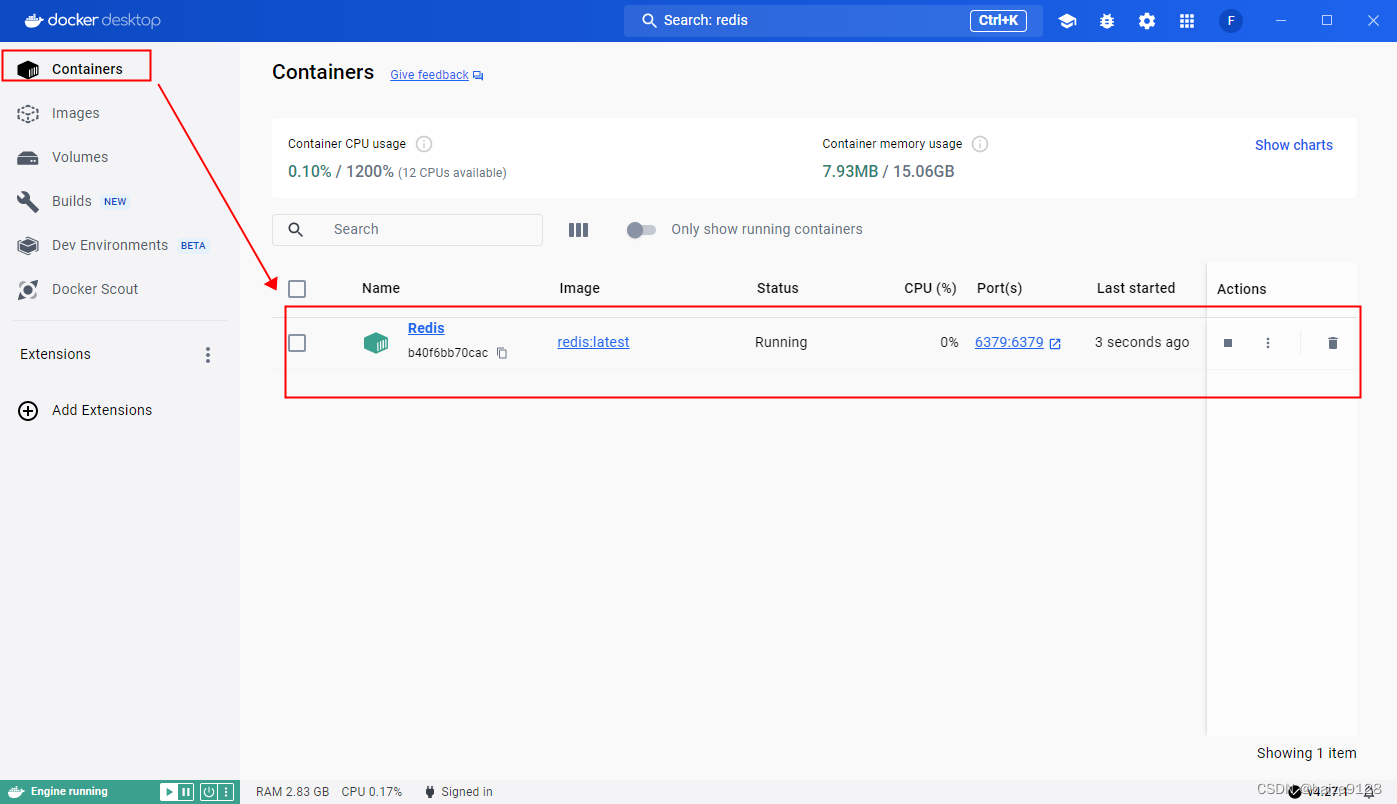The image size is (1397, 804).
Task: Focus the containers Search field
Action: (407, 230)
